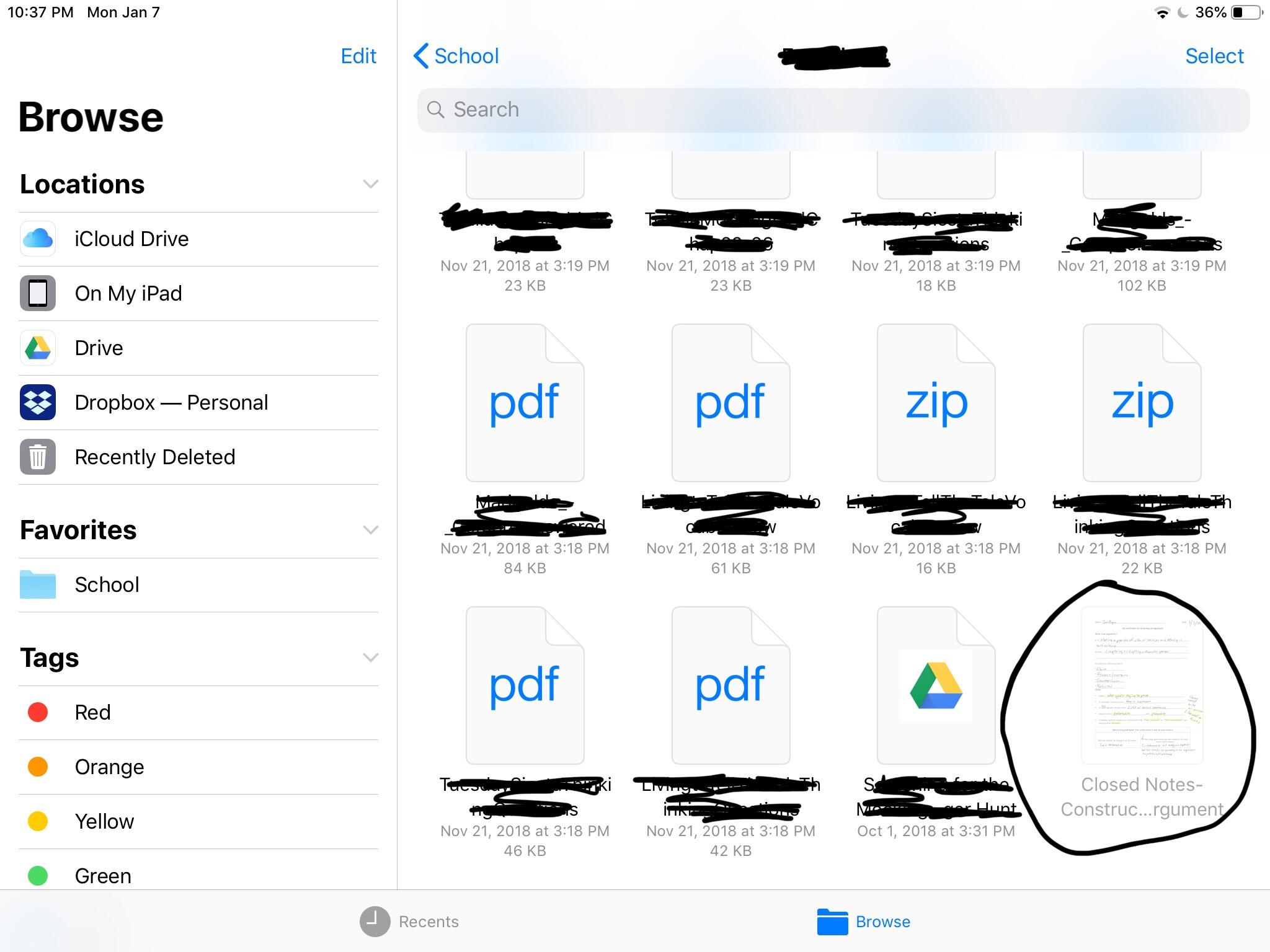Open Dropbox Personal location
This screenshot has height=952, width=1270.
click(171, 403)
